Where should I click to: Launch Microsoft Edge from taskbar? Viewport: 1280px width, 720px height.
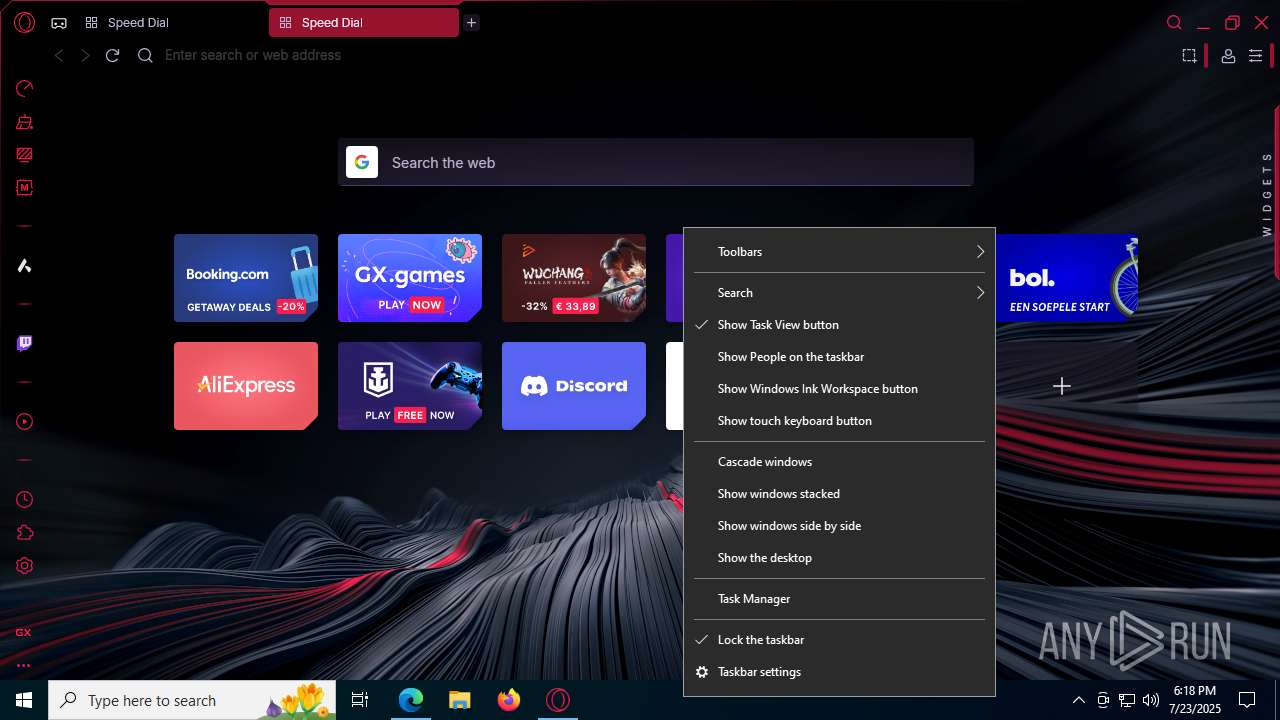[x=411, y=700]
